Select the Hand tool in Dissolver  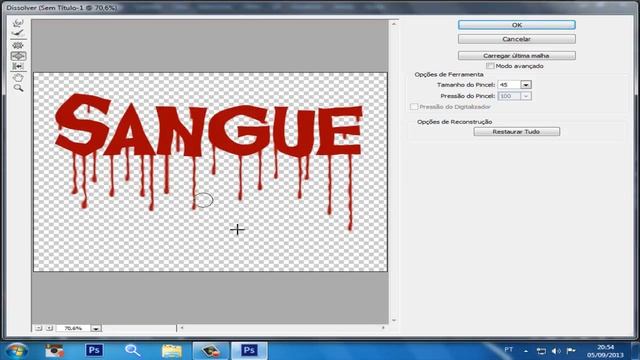18,78
